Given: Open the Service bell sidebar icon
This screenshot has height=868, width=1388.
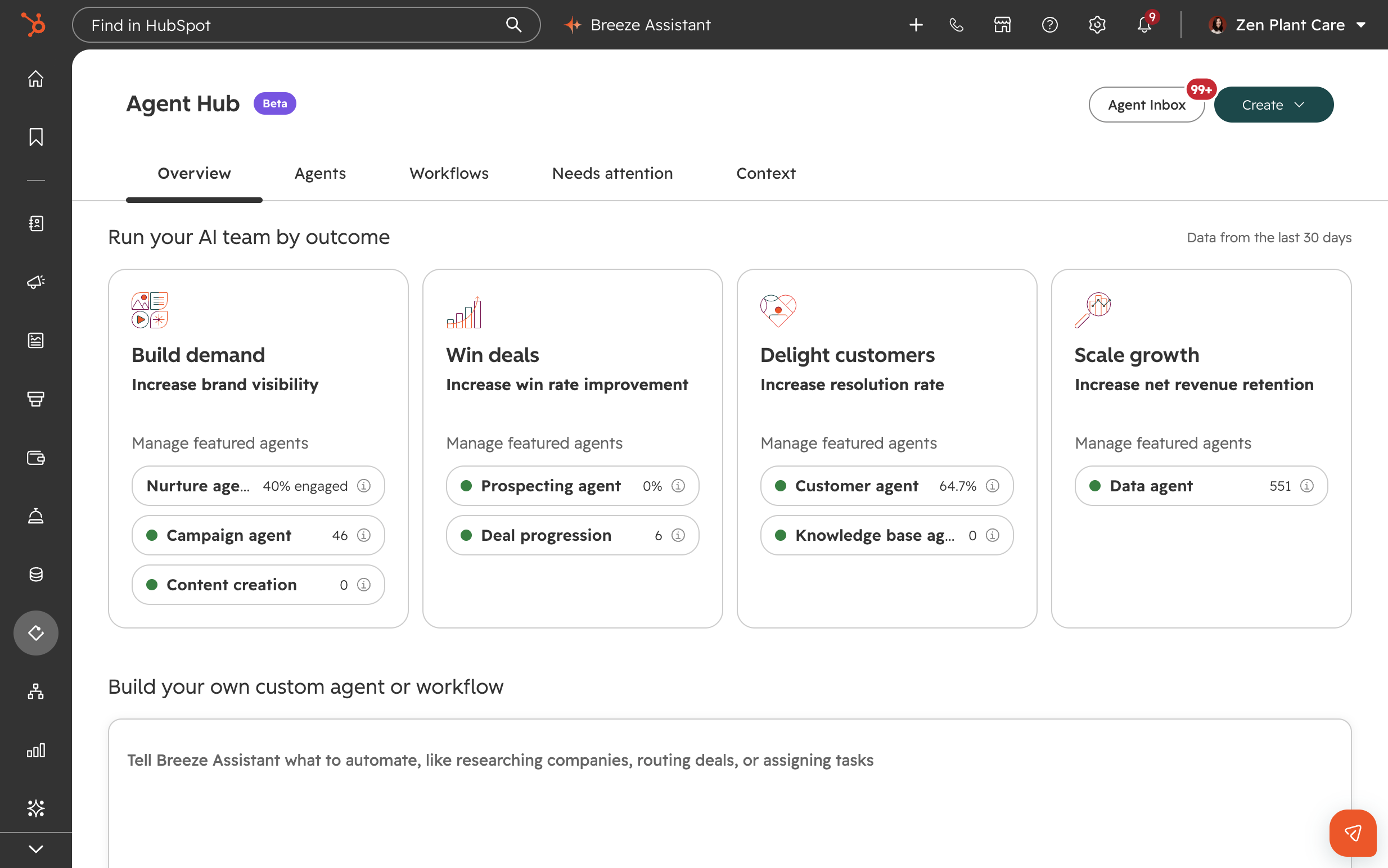Looking at the screenshot, I should 35,516.
